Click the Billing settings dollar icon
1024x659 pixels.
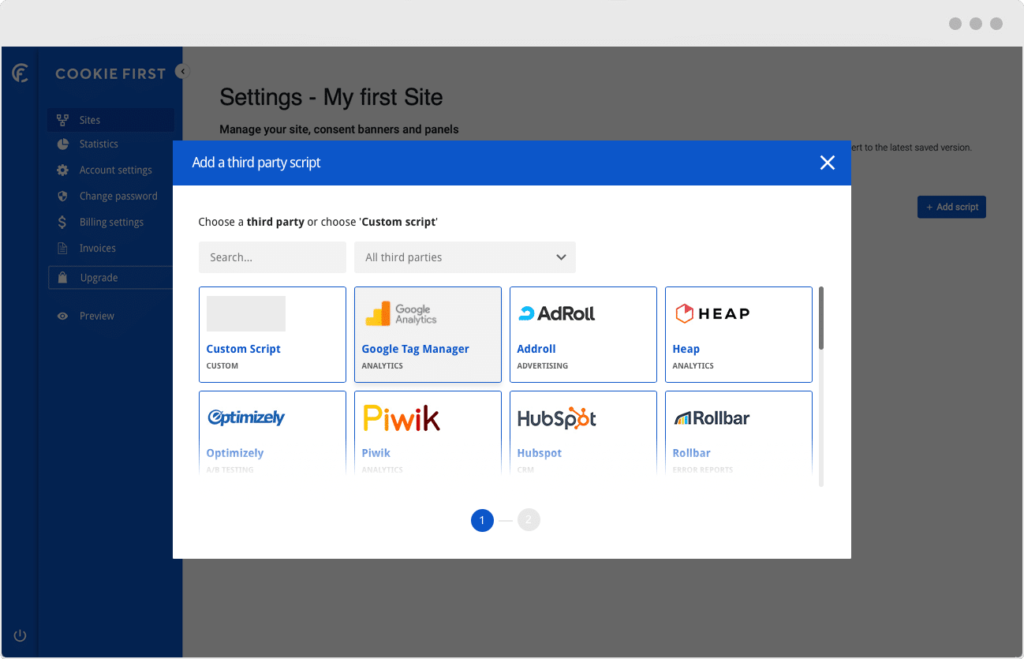[63, 222]
